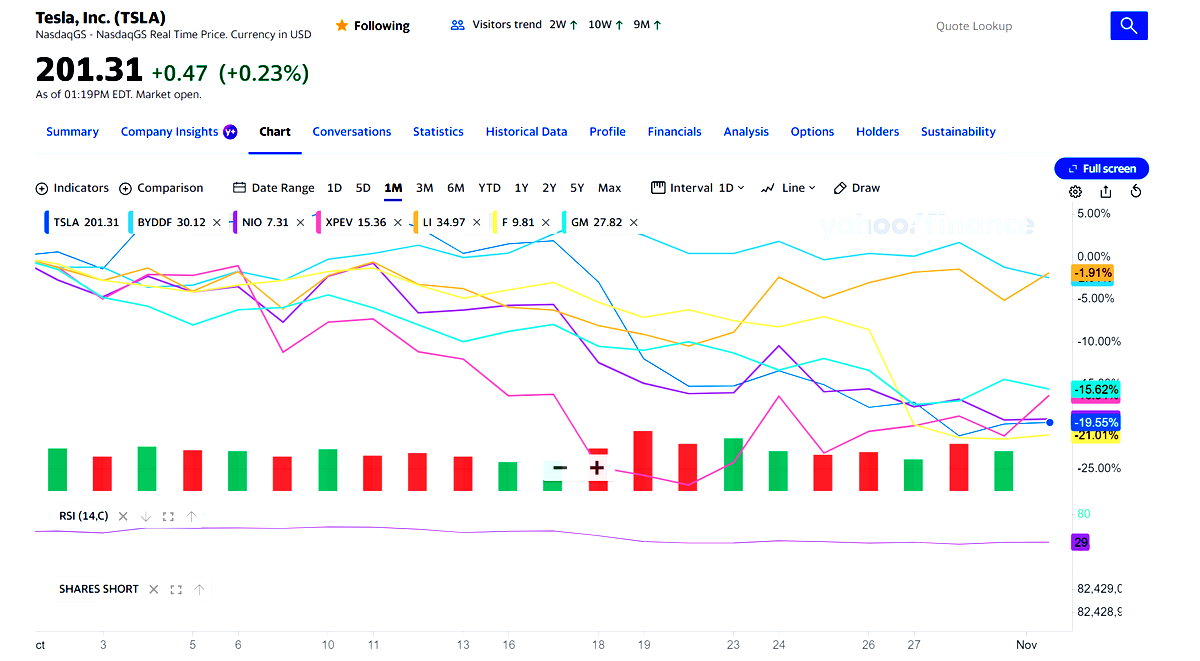The height and width of the screenshot is (661, 1200).
Task: Reset chart with the undo arrow icon
Action: pyautogui.click(x=1136, y=192)
